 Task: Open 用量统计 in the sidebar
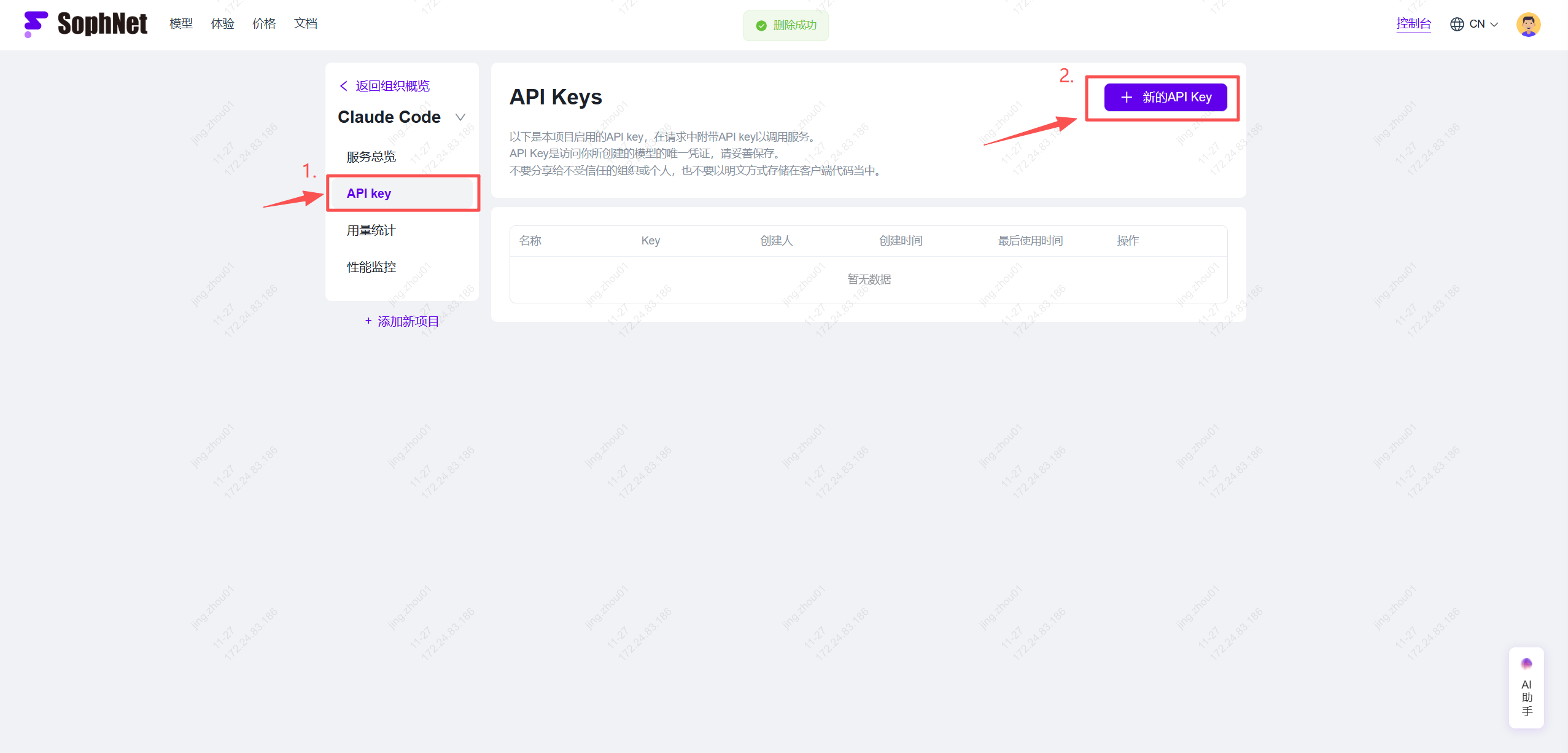371,230
